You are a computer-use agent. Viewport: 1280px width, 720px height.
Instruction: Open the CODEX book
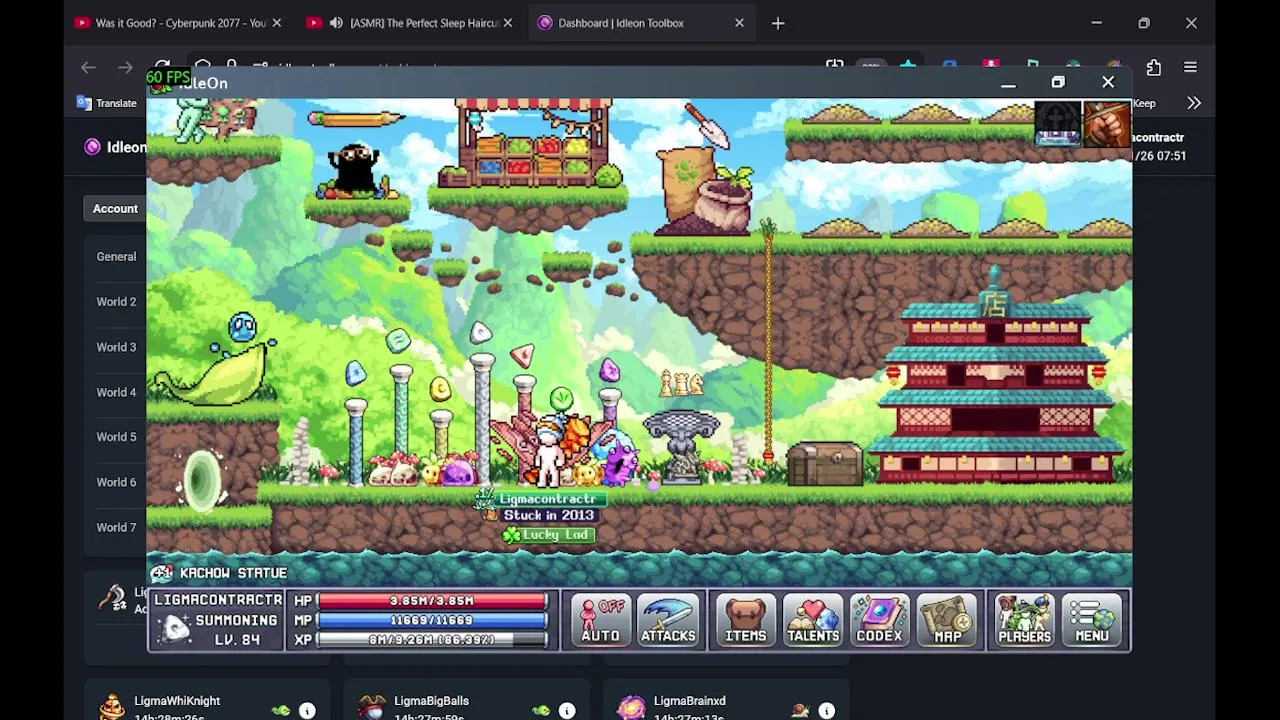[879, 620]
